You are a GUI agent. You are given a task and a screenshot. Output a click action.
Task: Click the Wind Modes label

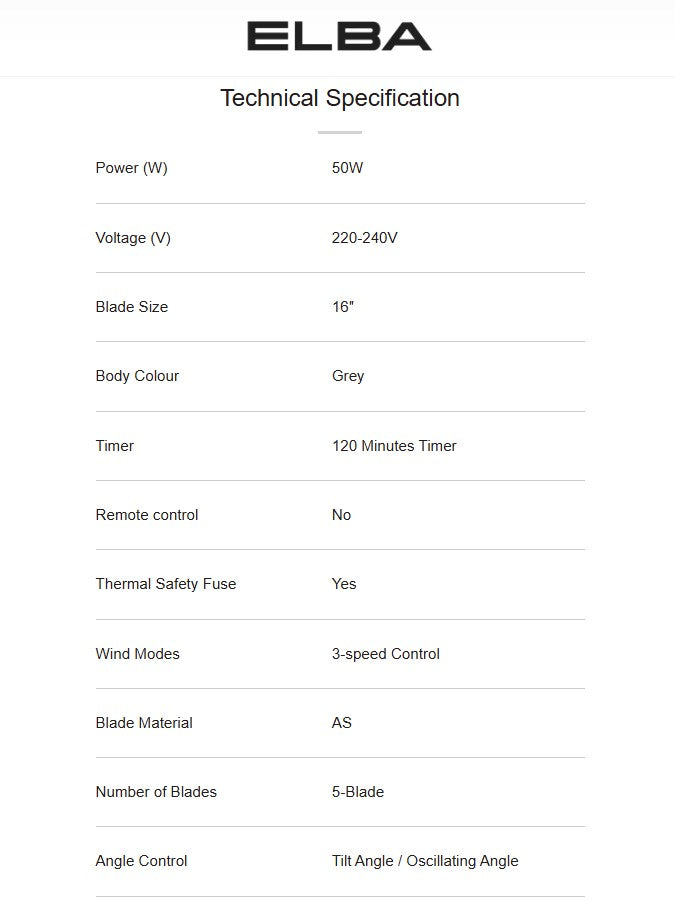(137, 654)
